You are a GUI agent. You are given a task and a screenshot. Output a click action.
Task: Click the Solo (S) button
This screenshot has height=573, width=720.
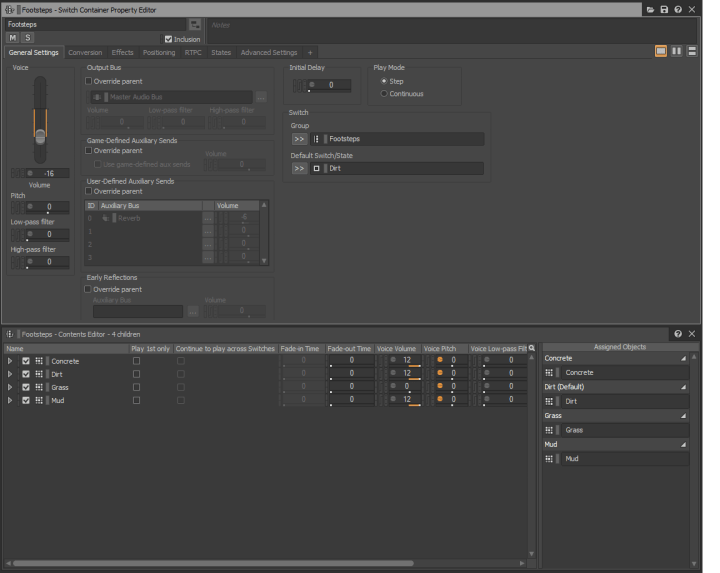28,38
